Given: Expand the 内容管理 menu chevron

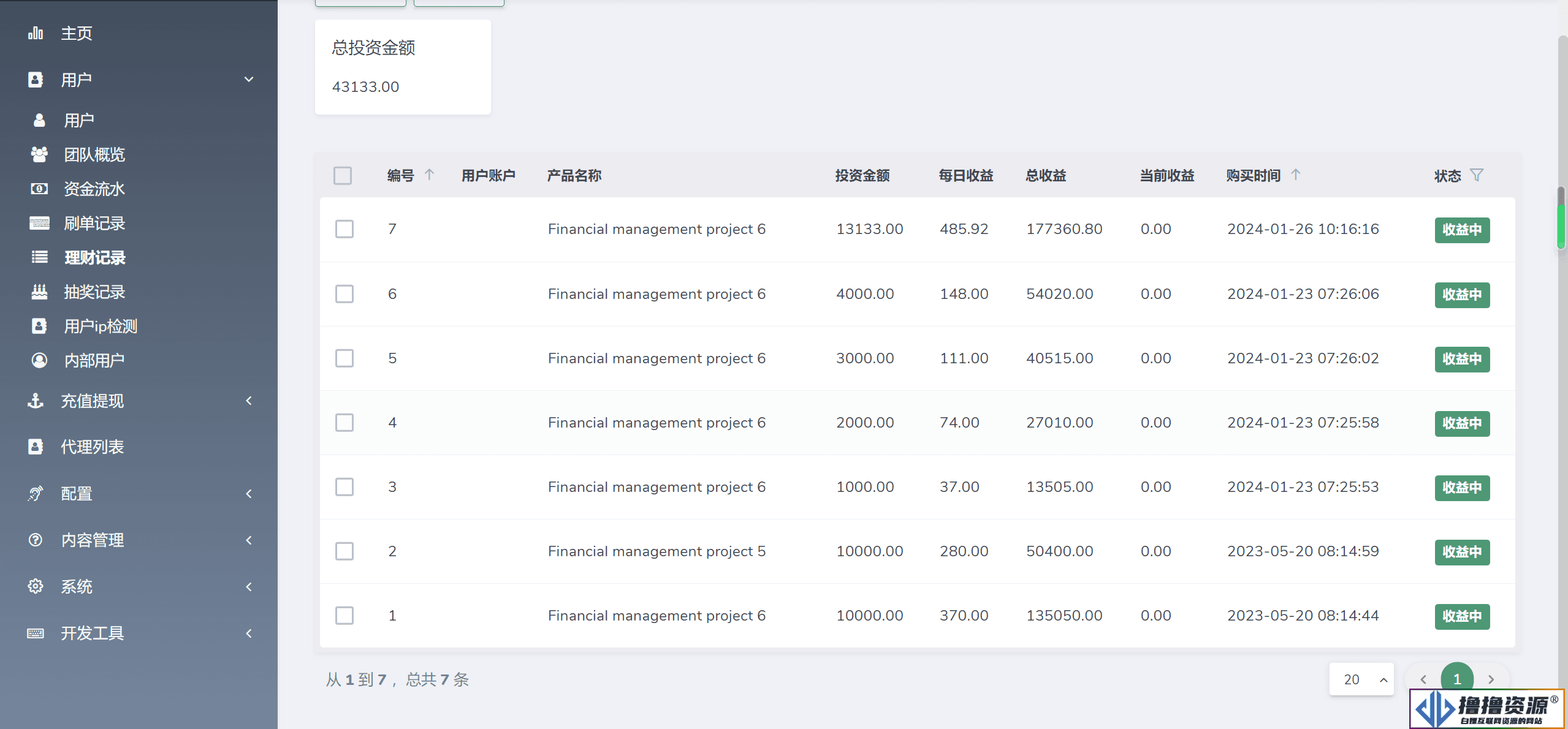Looking at the screenshot, I should [x=249, y=540].
